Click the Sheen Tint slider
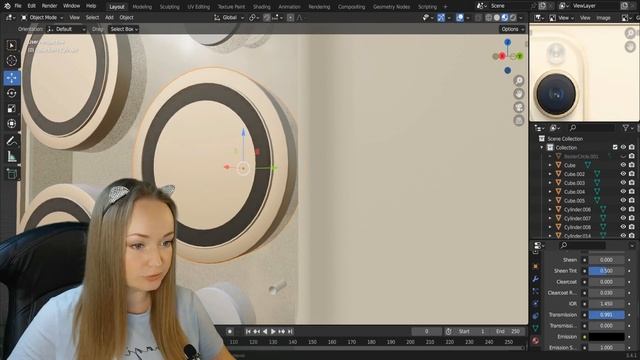Screen dimensions: 640x360 [x=607, y=271]
